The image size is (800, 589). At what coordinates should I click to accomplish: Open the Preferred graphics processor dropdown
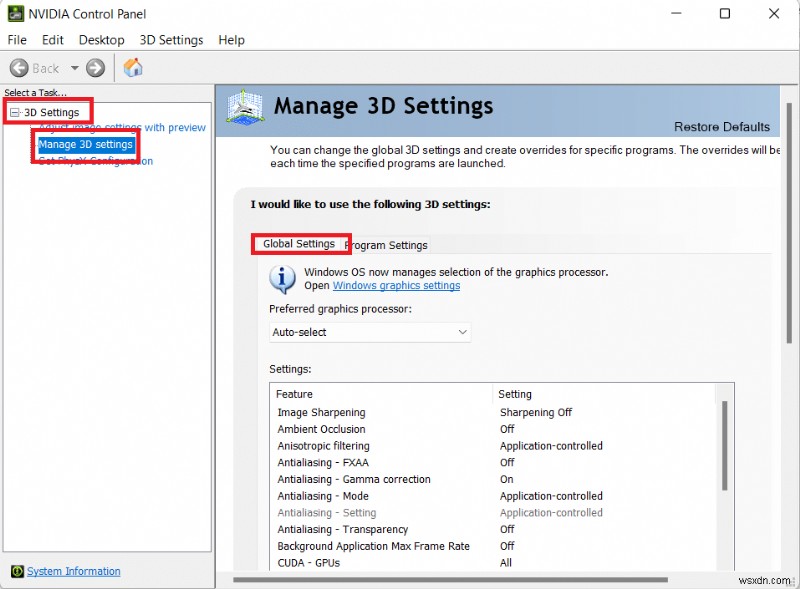(x=463, y=332)
